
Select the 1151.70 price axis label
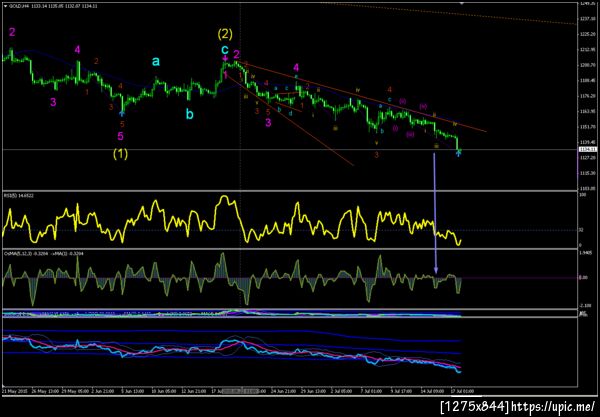(x=587, y=127)
